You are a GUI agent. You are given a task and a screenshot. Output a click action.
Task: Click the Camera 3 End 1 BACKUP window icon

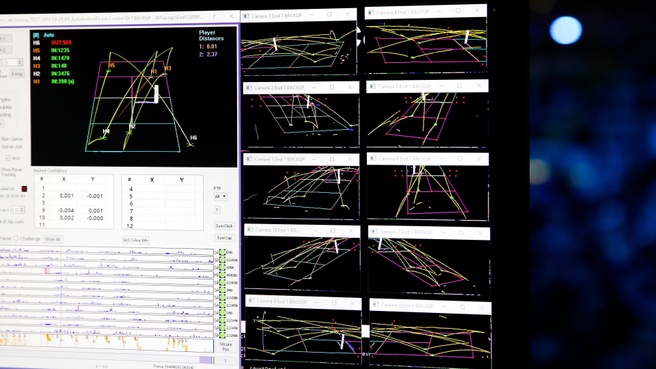pos(246,16)
